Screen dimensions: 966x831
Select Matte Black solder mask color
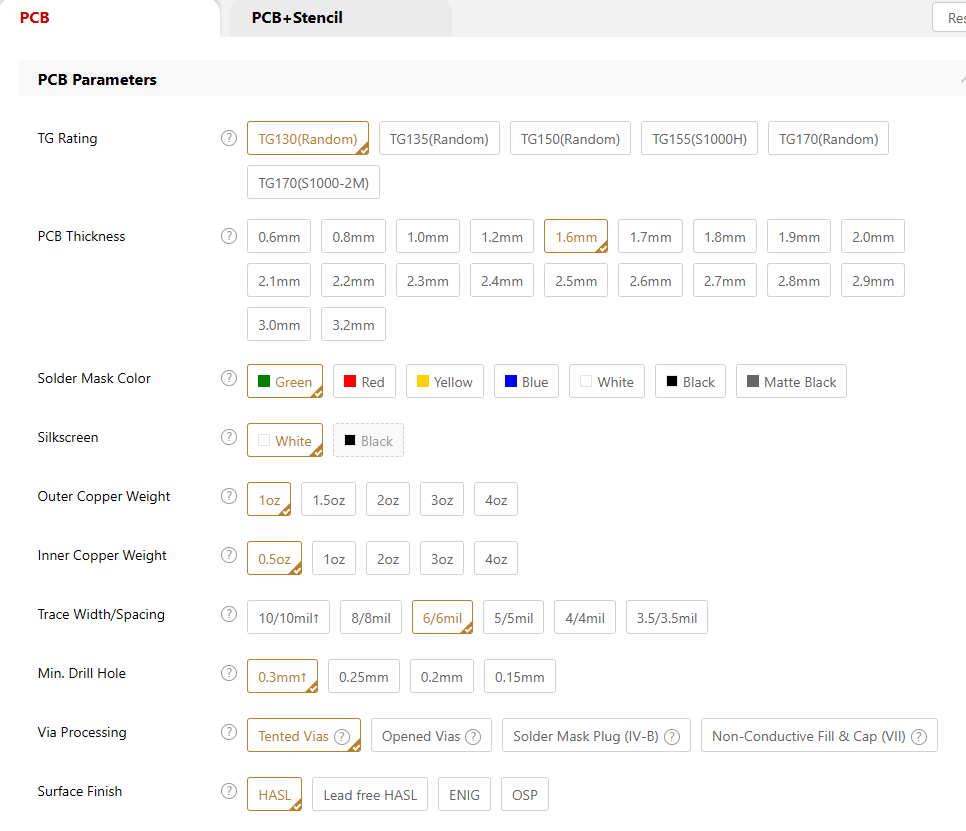click(x=792, y=381)
